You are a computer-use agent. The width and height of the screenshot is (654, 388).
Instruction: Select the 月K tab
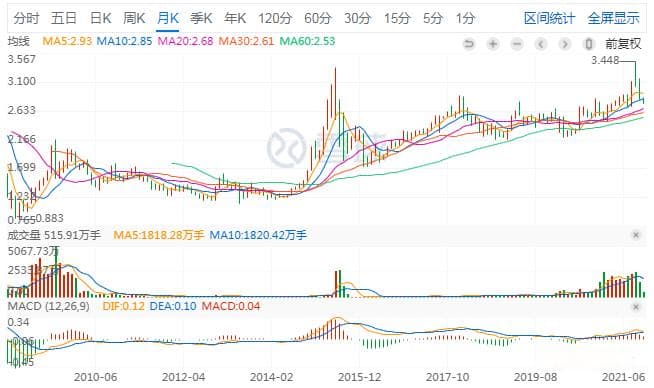[168, 18]
